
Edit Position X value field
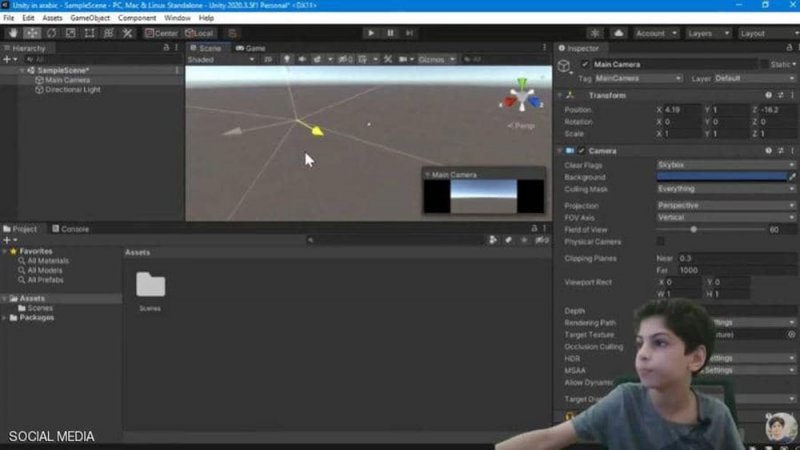coord(682,110)
